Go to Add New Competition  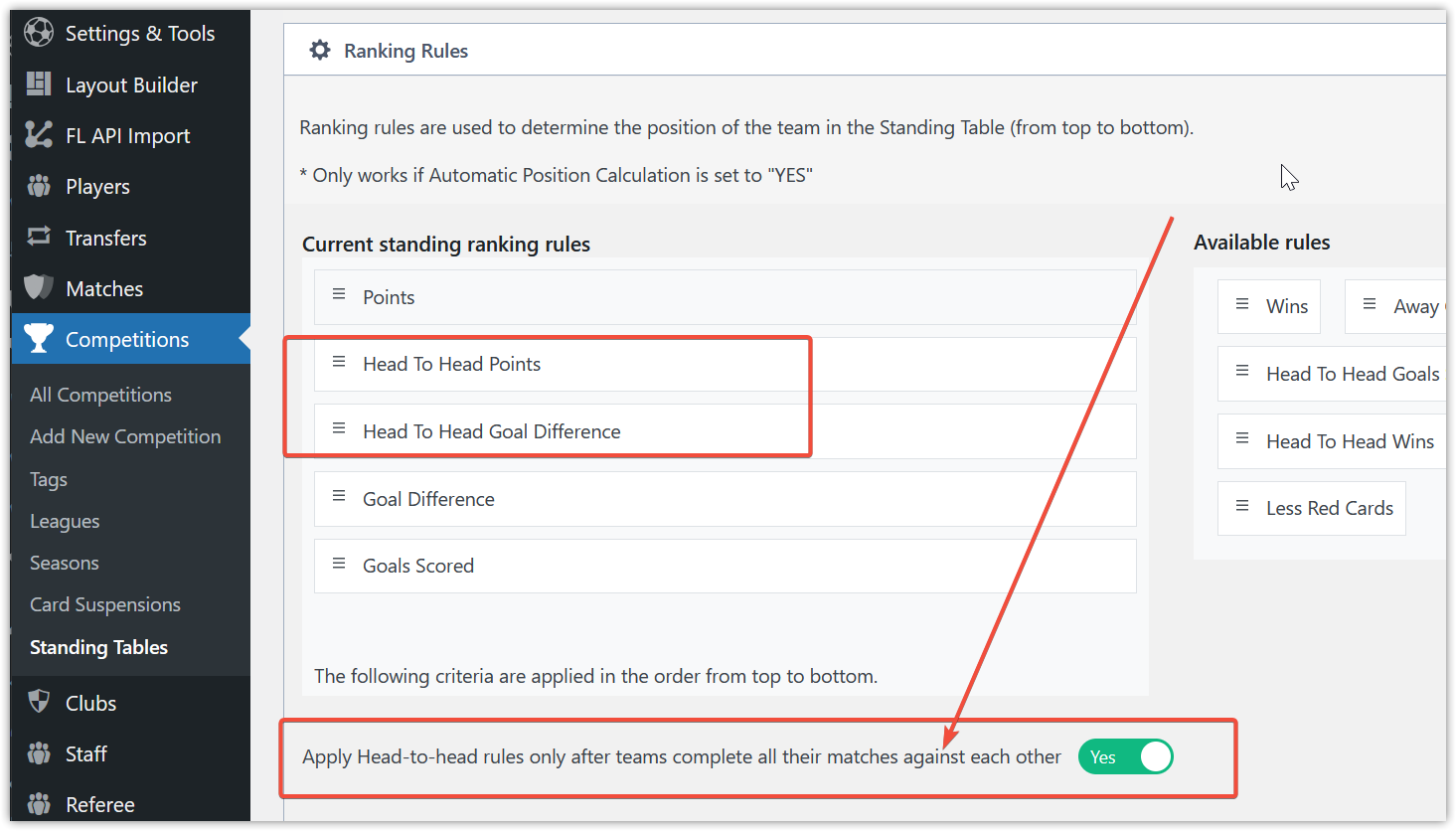pos(125,436)
